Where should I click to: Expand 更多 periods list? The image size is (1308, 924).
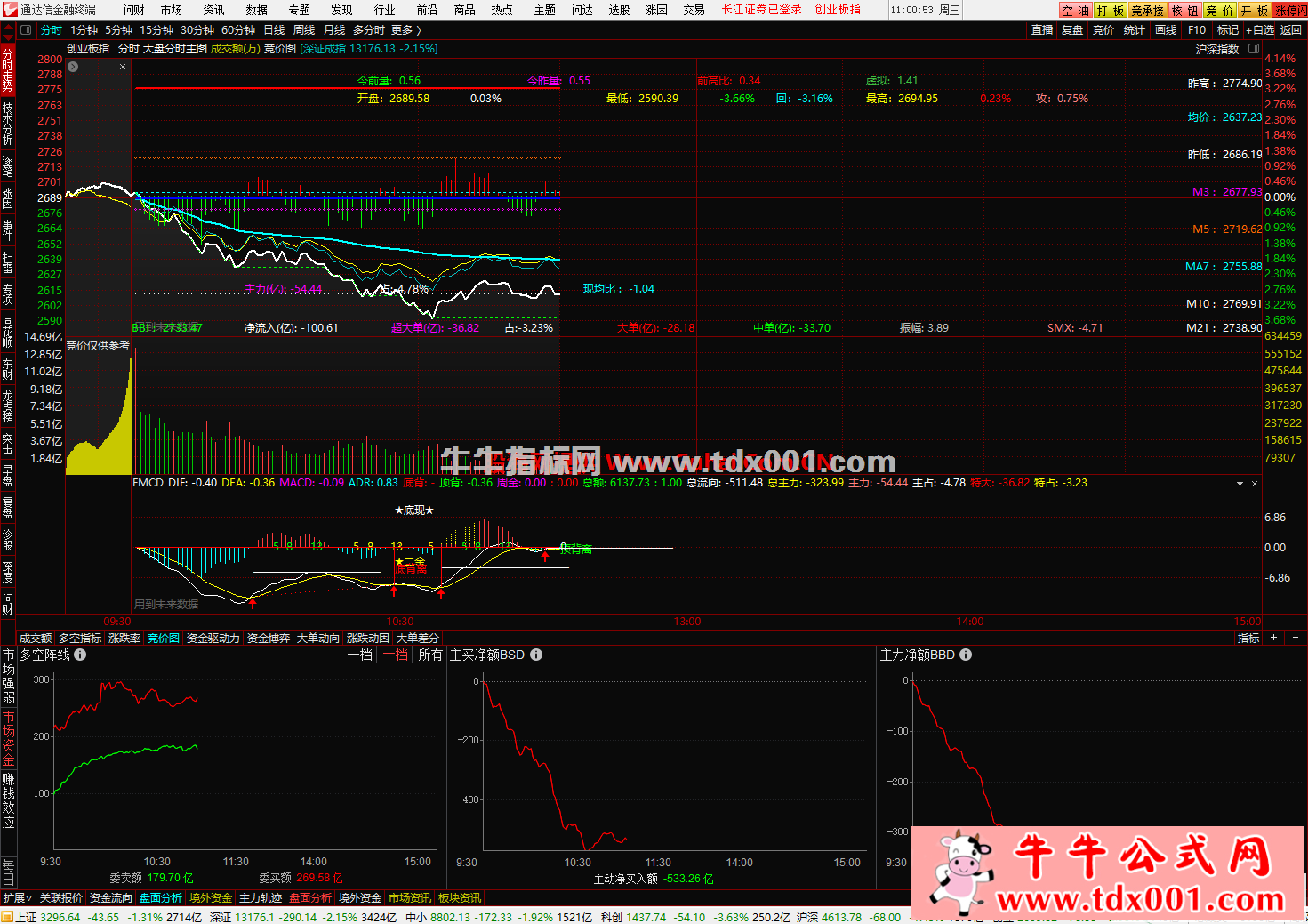pyautogui.click(x=406, y=30)
